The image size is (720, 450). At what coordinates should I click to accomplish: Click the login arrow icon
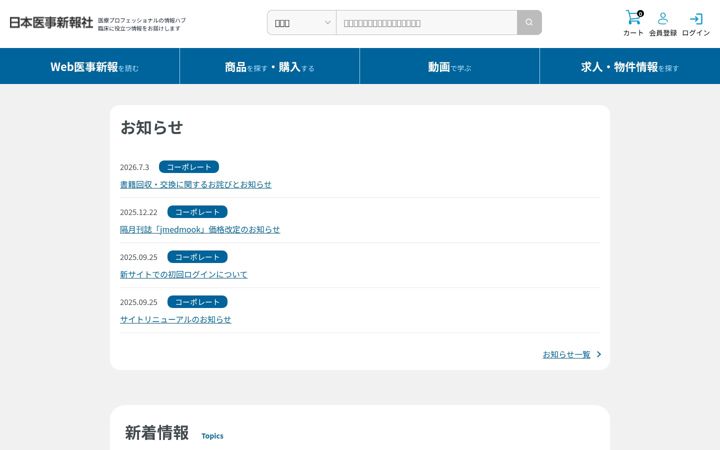696,19
